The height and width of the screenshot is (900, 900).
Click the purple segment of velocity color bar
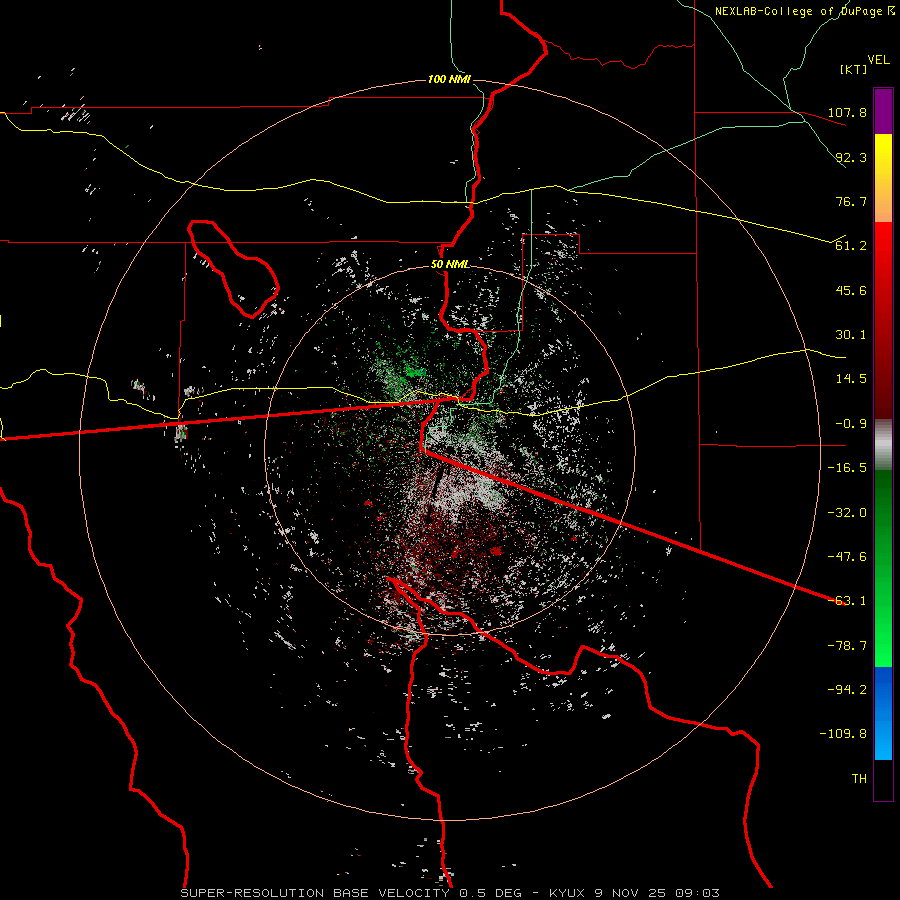(883, 111)
